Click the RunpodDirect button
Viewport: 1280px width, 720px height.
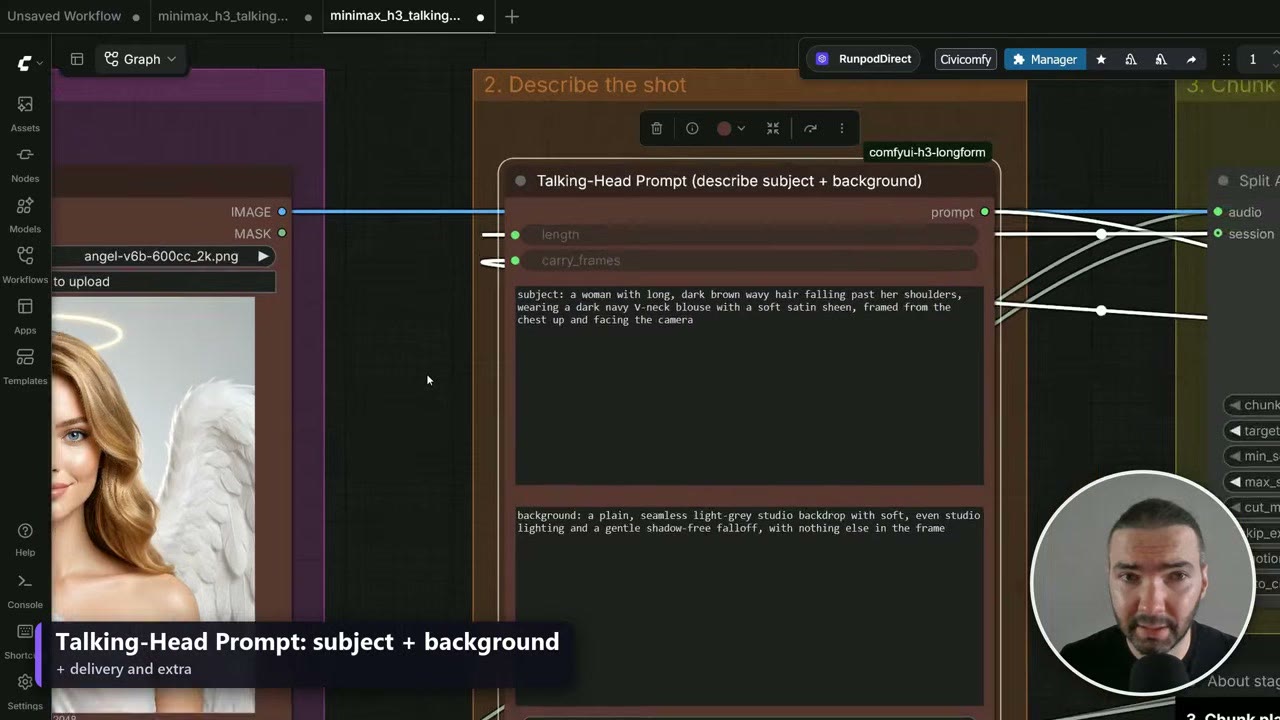pos(864,59)
